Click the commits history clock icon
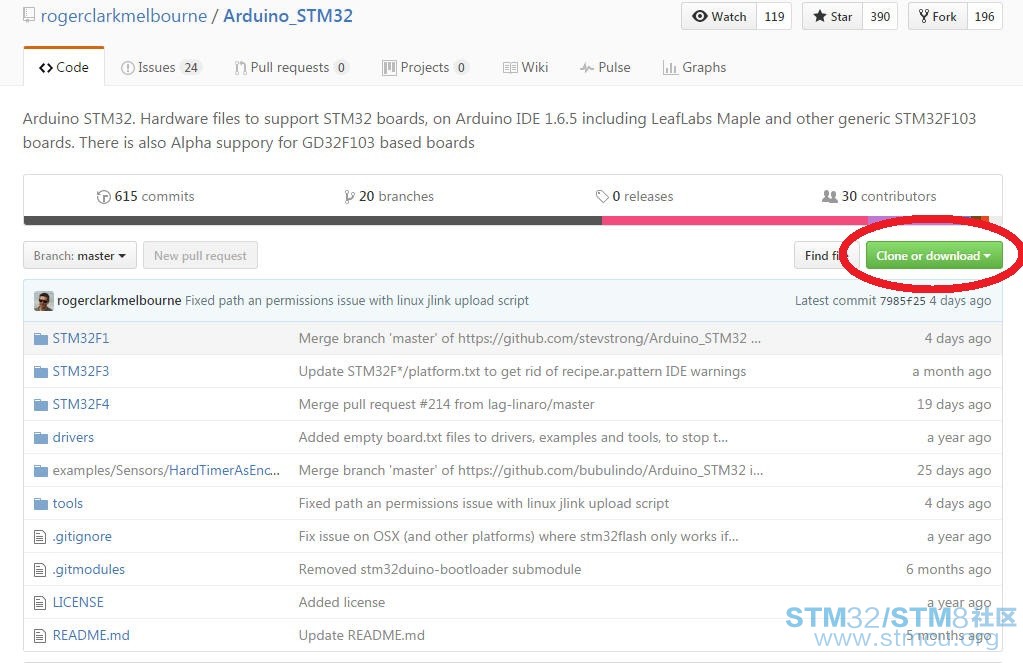Viewport: 1023px width, 663px height. pyautogui.click(x=103, y=197)
